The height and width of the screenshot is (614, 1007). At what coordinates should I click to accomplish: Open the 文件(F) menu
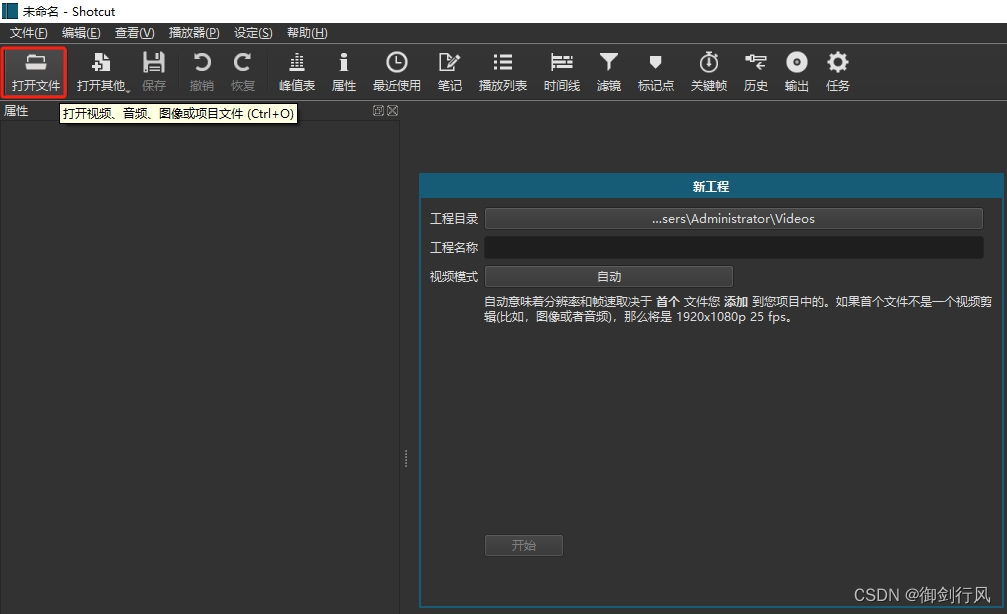(x=28, y=33)
